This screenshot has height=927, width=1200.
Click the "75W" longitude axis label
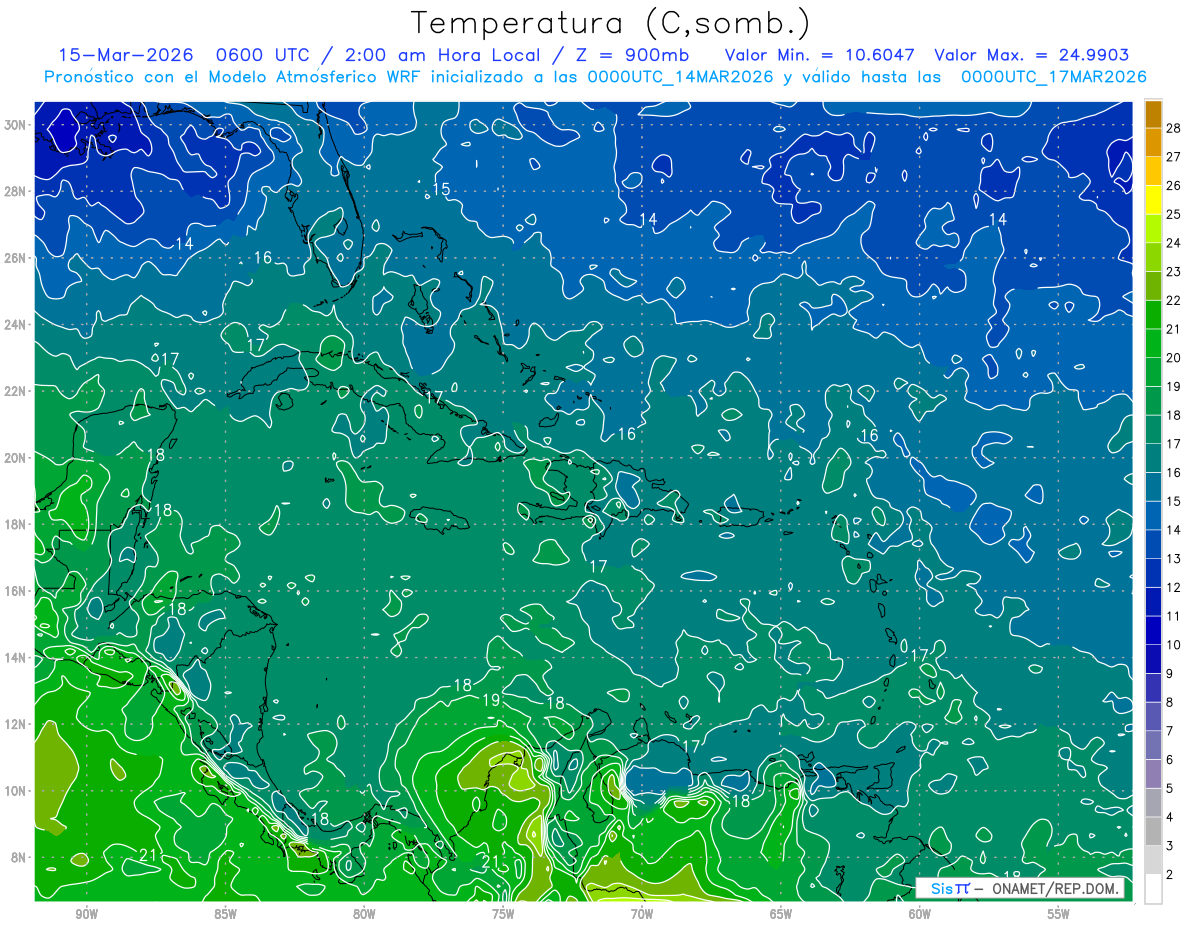[503, 914]
